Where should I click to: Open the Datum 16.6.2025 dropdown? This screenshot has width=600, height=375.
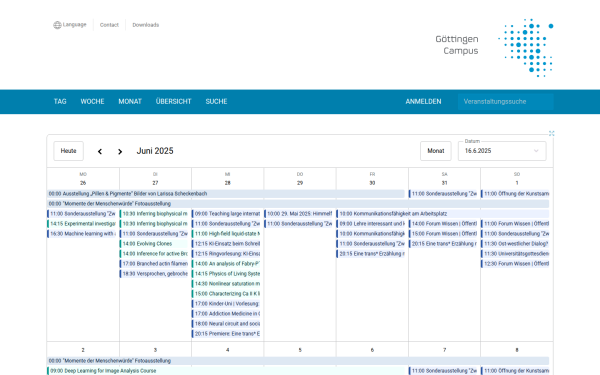(x=502, y=151)
